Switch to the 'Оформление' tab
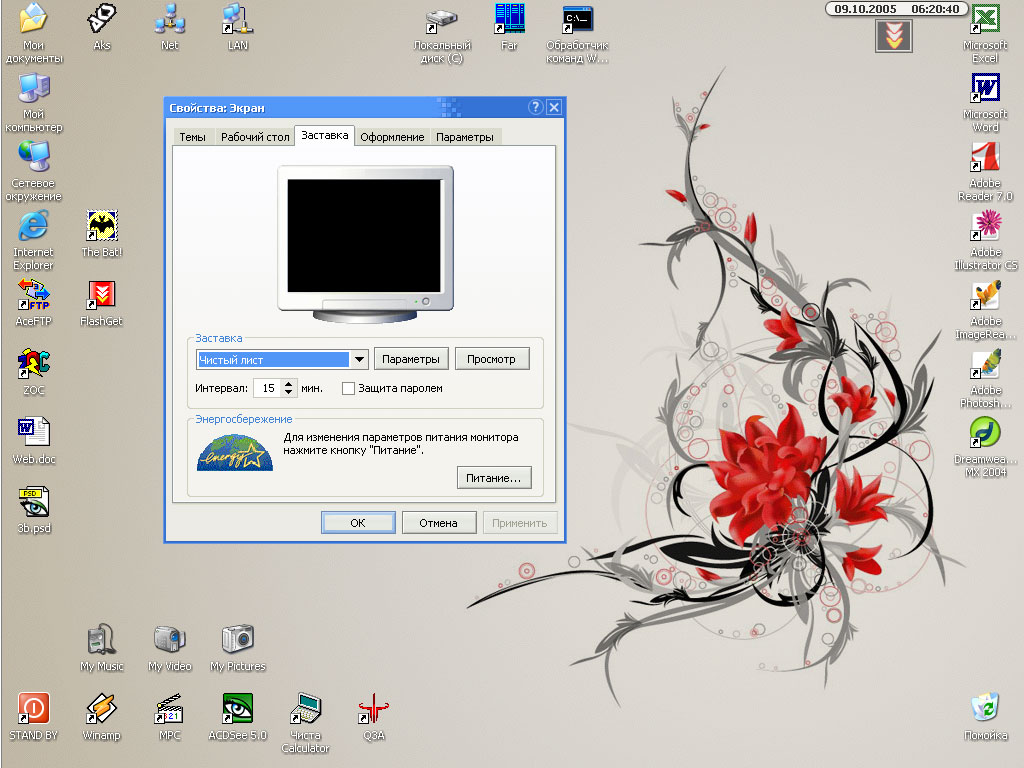 coord(393,137)
